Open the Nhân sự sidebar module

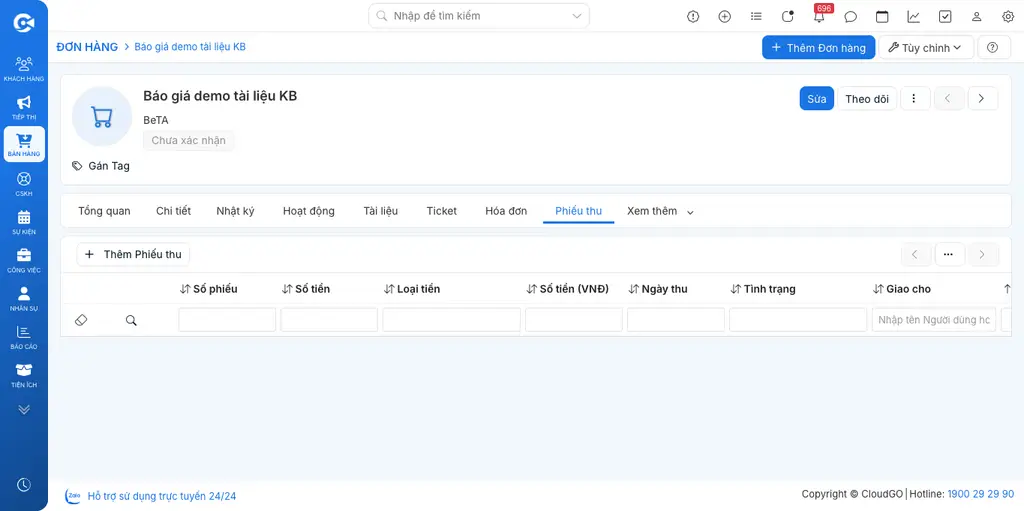tap(24, 298)
